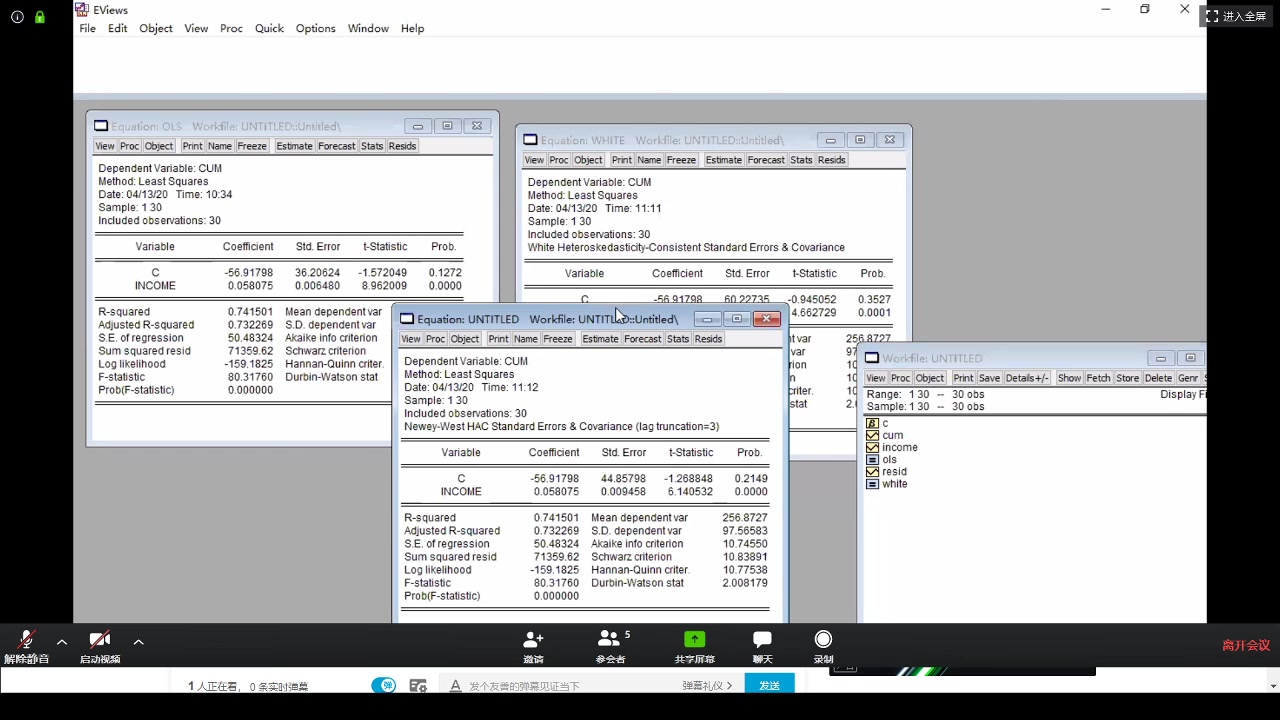Image resolution: width=1280 pixels, height=720 pixels.
Task: Click Save in Workfile toolbar
Action: 989,378
